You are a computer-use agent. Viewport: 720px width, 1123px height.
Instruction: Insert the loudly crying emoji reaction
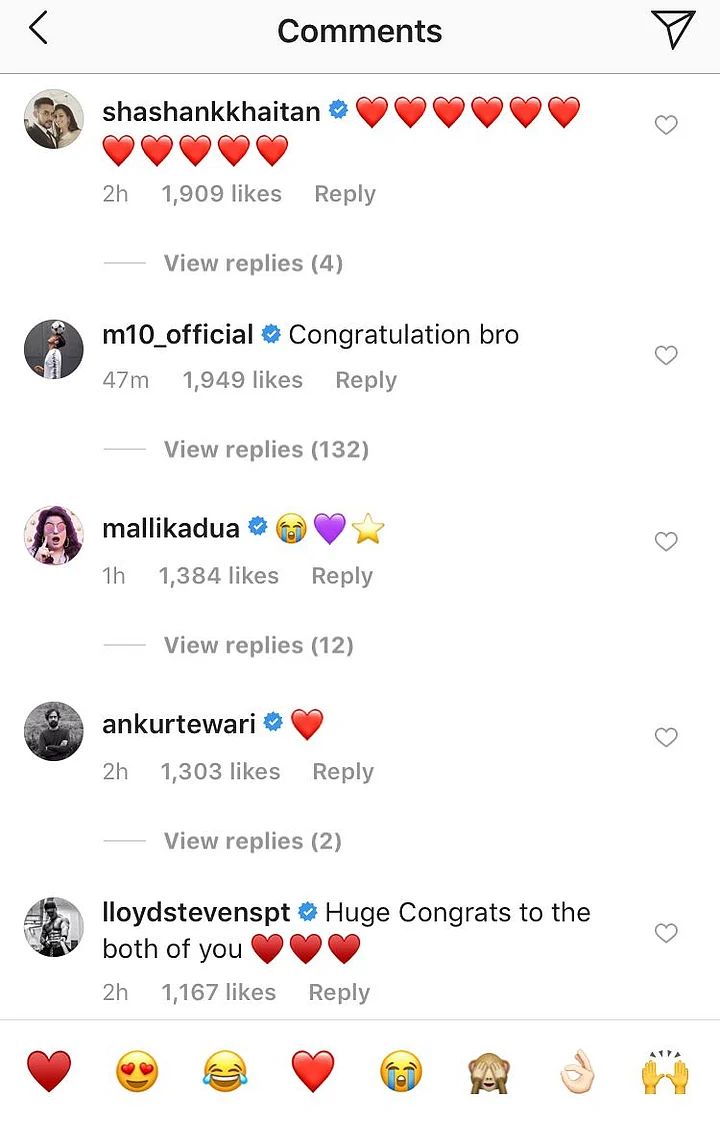pos(401,1072)
